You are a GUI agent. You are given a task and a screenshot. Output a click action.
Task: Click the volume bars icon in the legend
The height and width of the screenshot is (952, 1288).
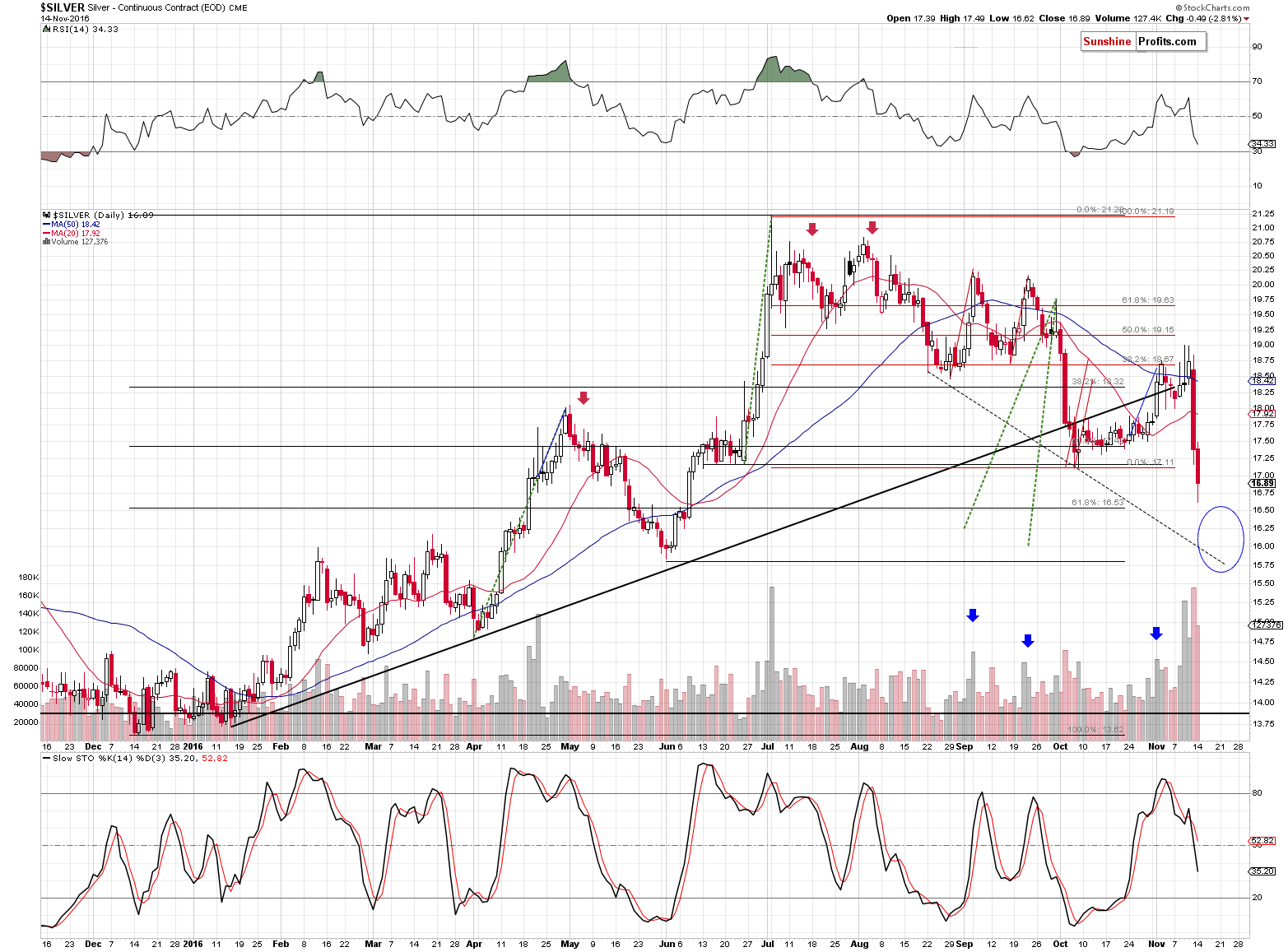[44, 242]
